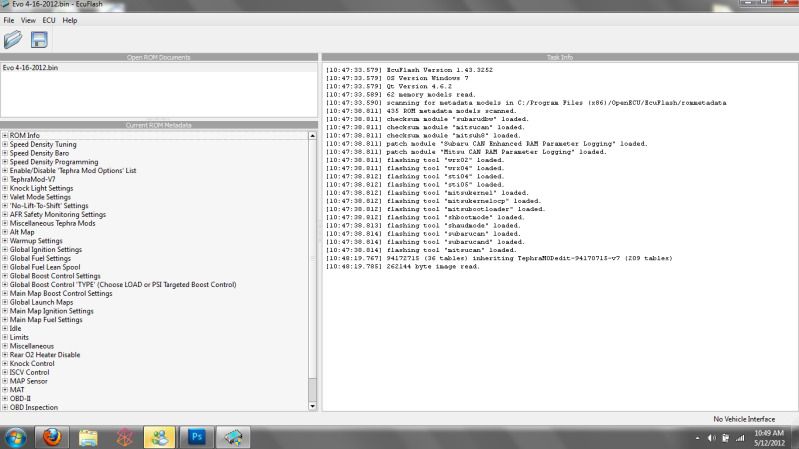Viewport: 799px width, 449px height.
Task: Expand the Alt Map node
Action: [x=5, y=232]
